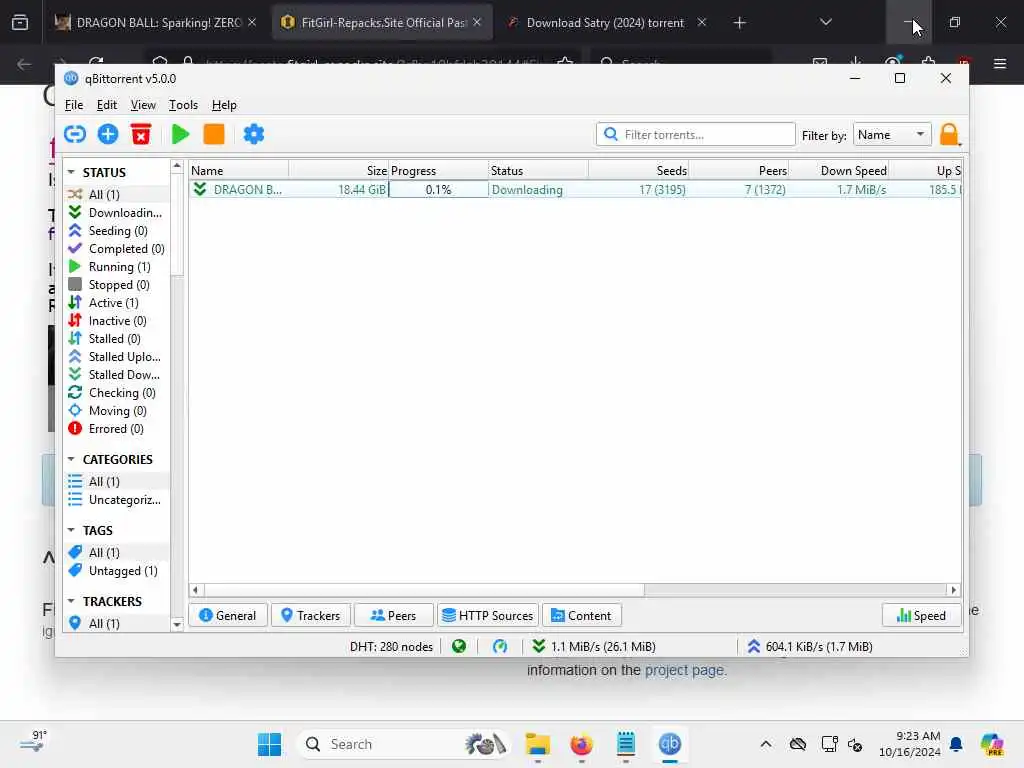Open Options via blue gear icon
This screenshot has height=768, width=1024.
pyautogui.click(x=254, y=135)
